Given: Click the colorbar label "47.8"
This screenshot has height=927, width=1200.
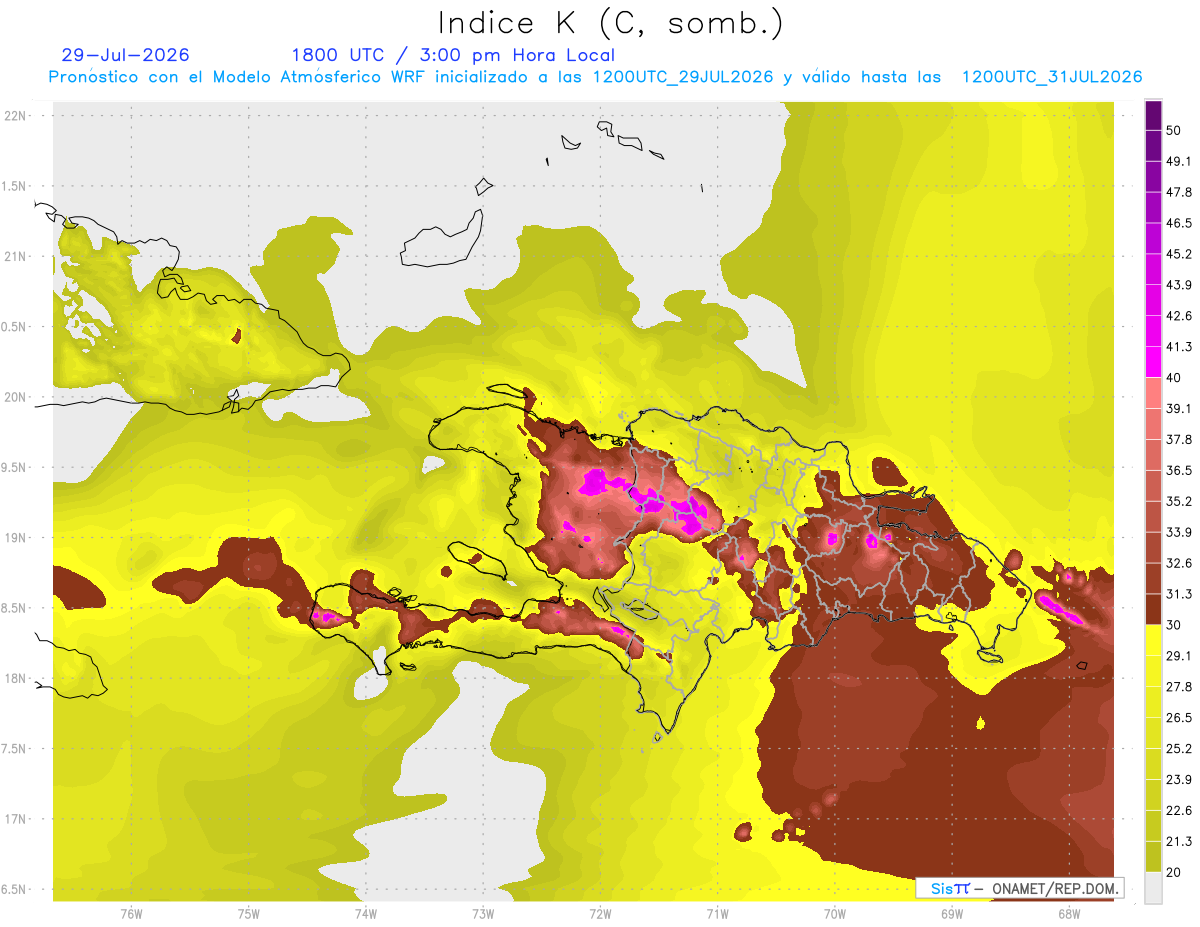Looking at the screenshot, I should coord(1180,193).
